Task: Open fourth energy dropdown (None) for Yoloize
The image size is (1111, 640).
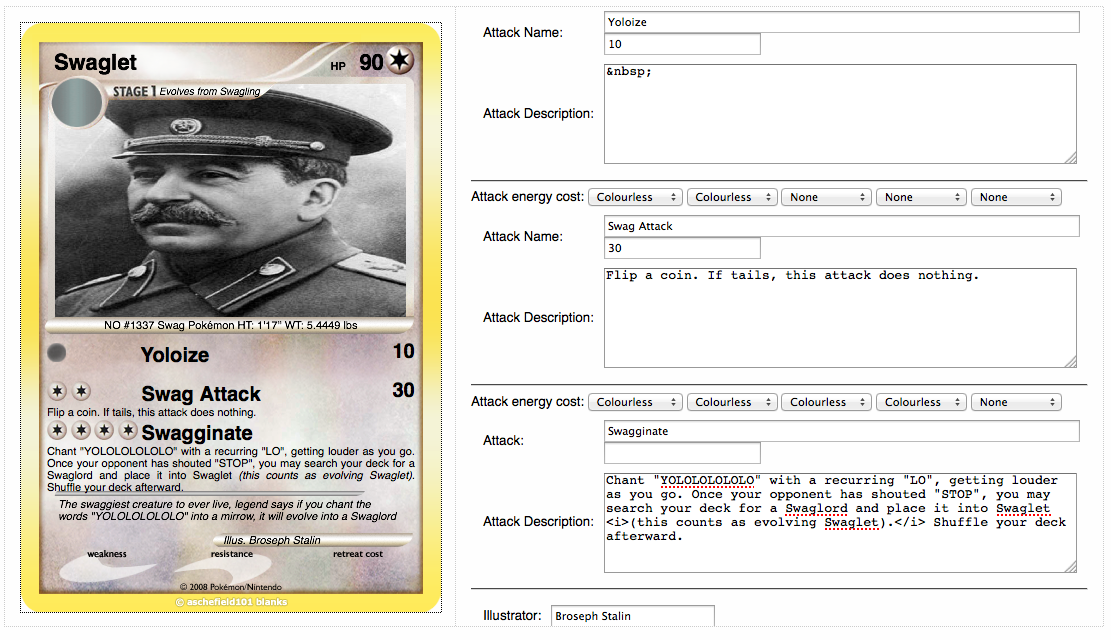Action: 921,197
